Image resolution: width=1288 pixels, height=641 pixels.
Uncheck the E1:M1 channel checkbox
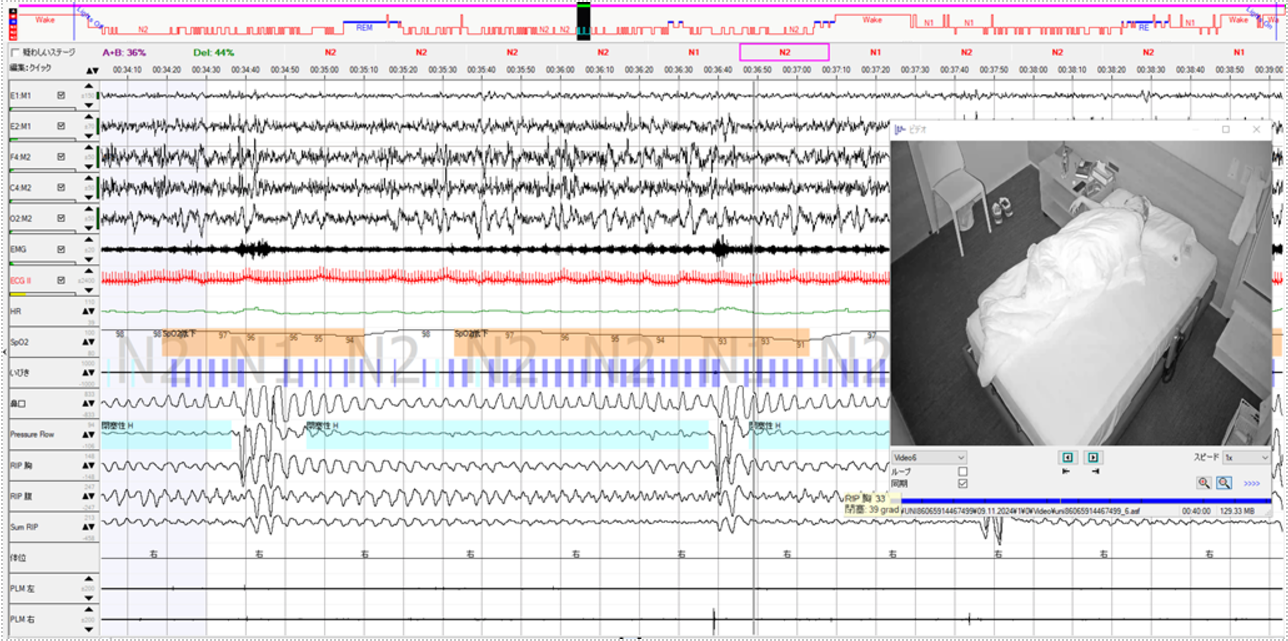(x=61, y=95)
